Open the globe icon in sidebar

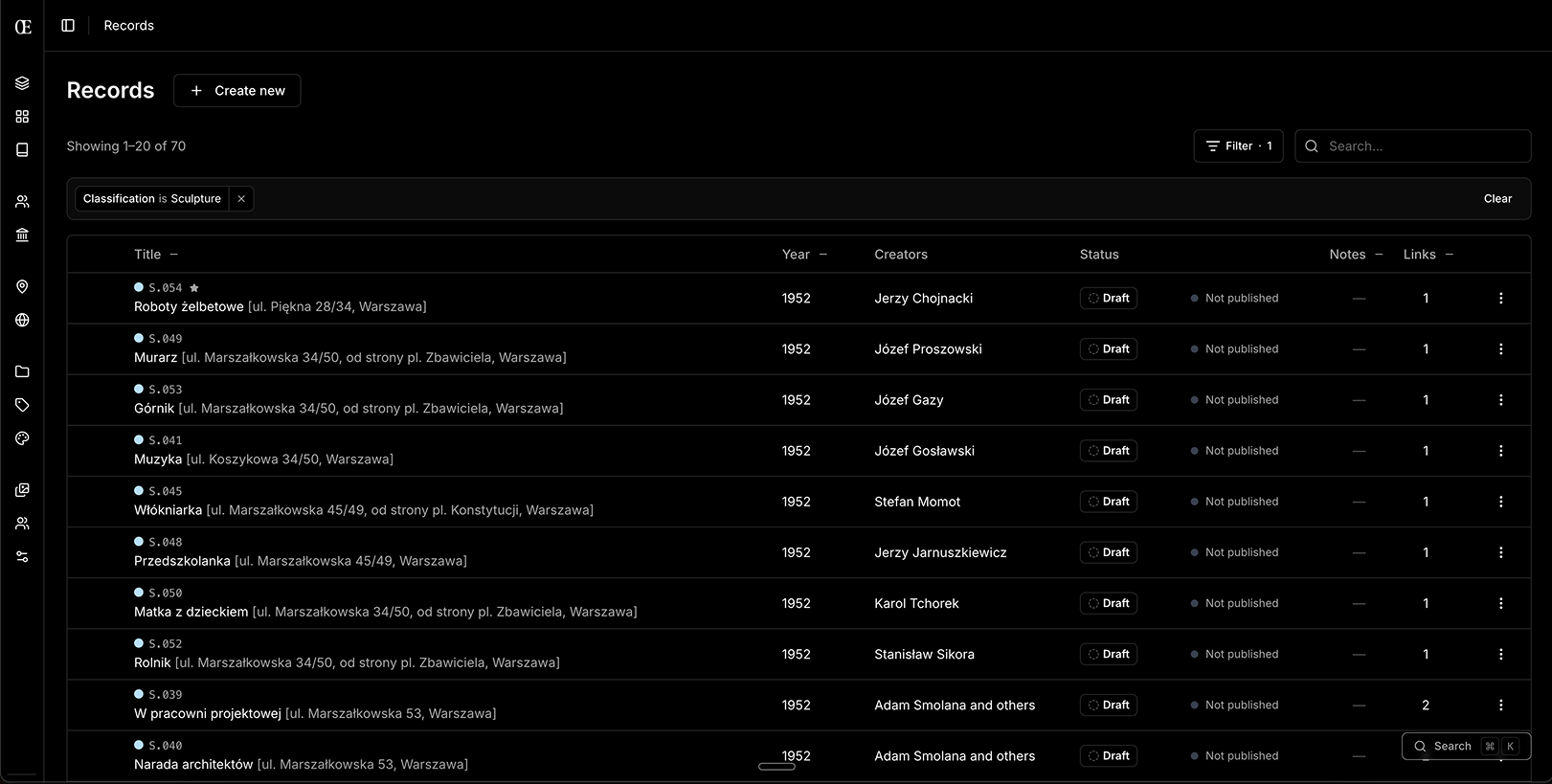click(x=22, y=321)
